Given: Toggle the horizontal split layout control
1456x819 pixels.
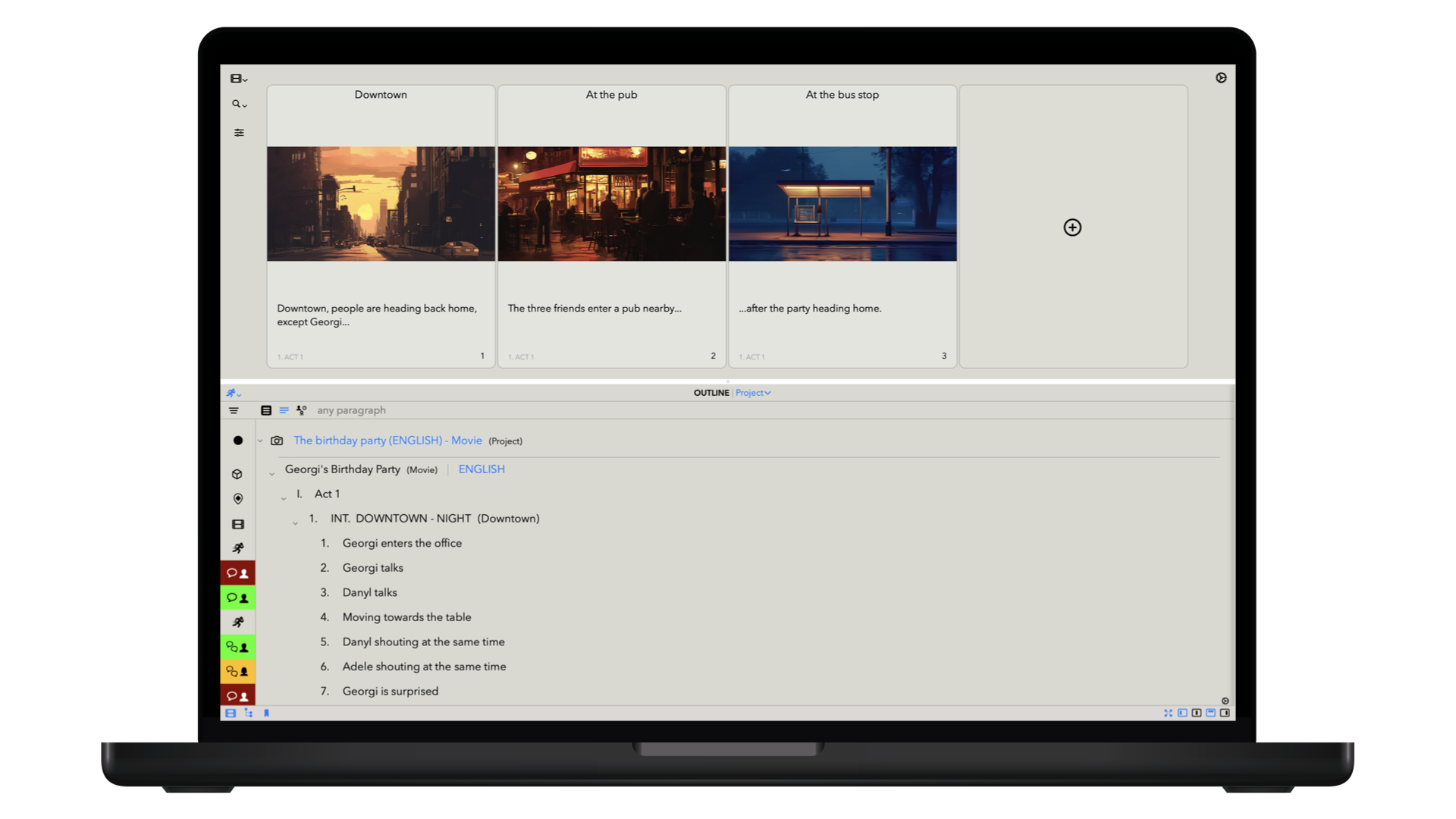Looking at the screenshot, I should [x=1210, y=713].
